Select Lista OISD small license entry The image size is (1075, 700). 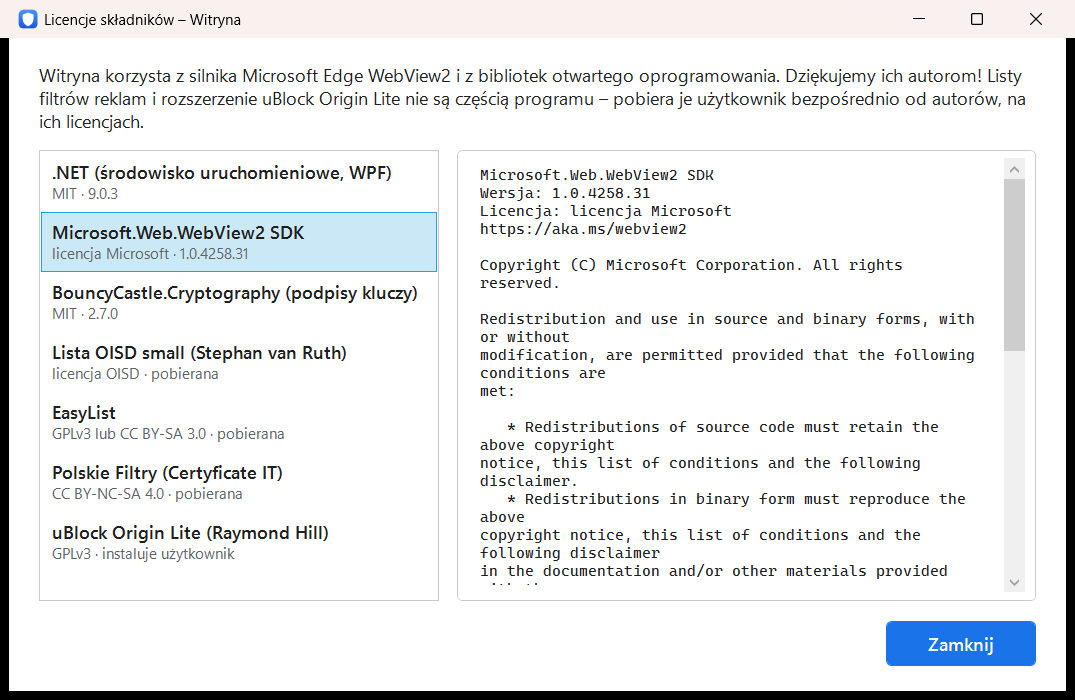[x=239, y=362]
